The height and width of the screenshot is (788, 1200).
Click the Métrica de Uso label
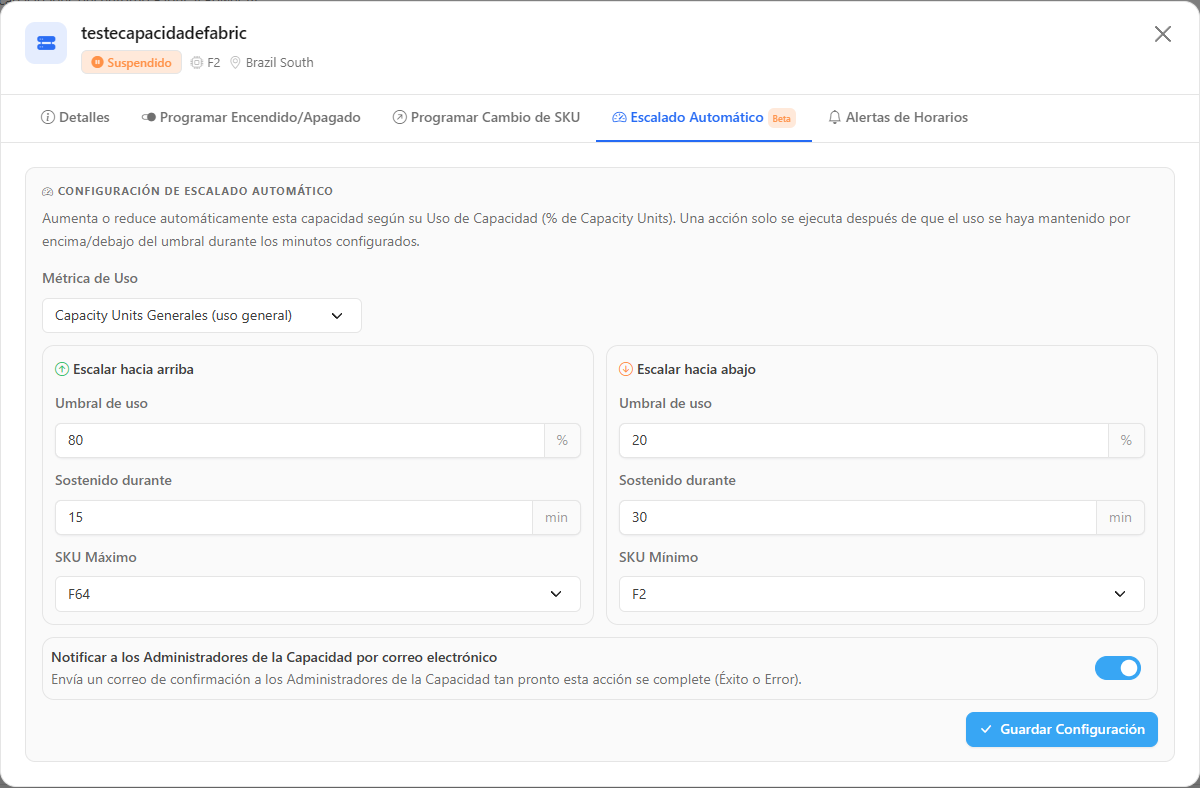point(90,278)
